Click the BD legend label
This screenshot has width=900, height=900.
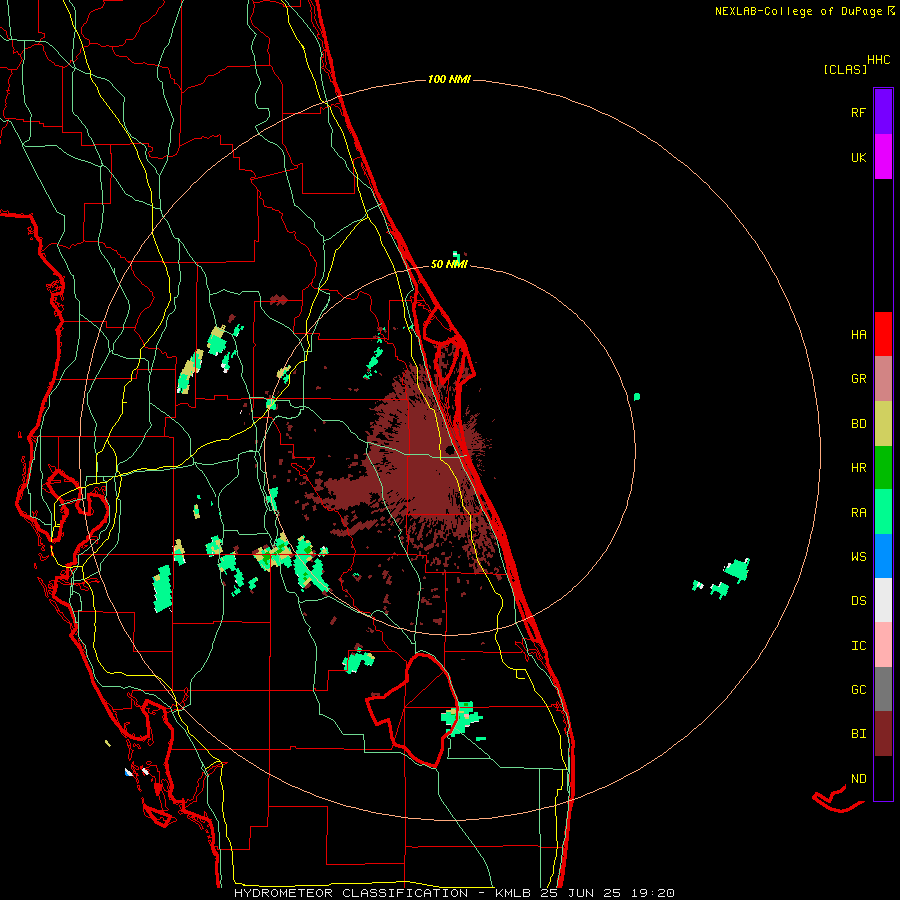[x=858, y=424]
